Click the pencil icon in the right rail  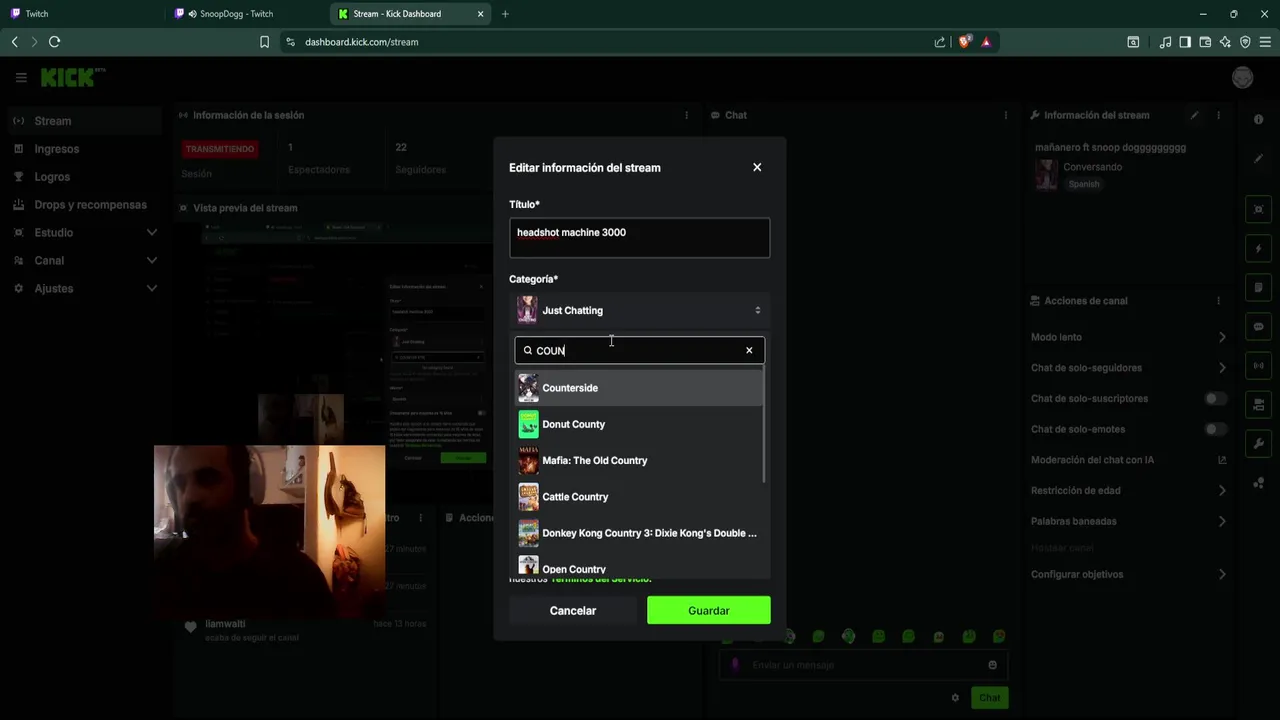pos(1258,158)
